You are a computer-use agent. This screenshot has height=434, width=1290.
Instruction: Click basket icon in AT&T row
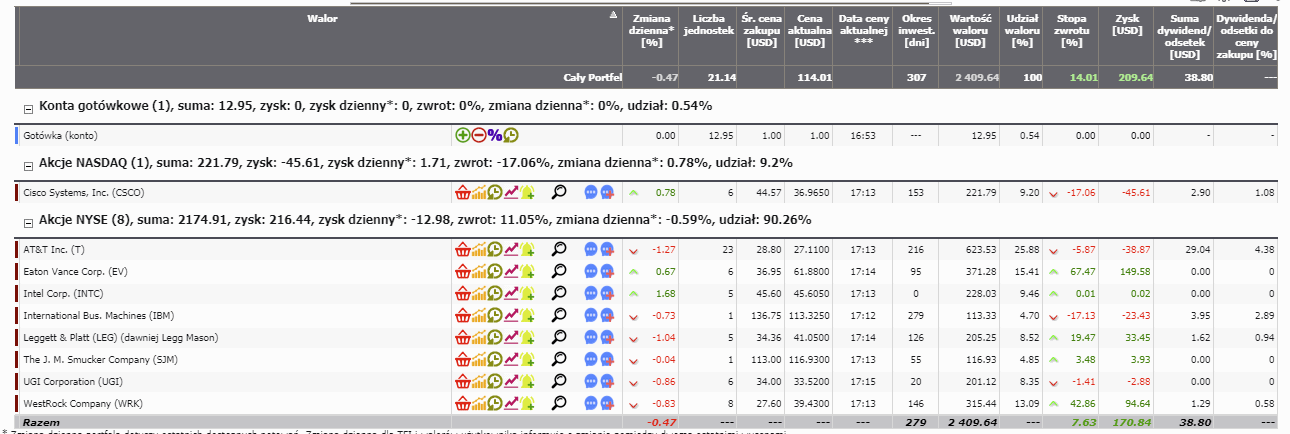[463, 249]
